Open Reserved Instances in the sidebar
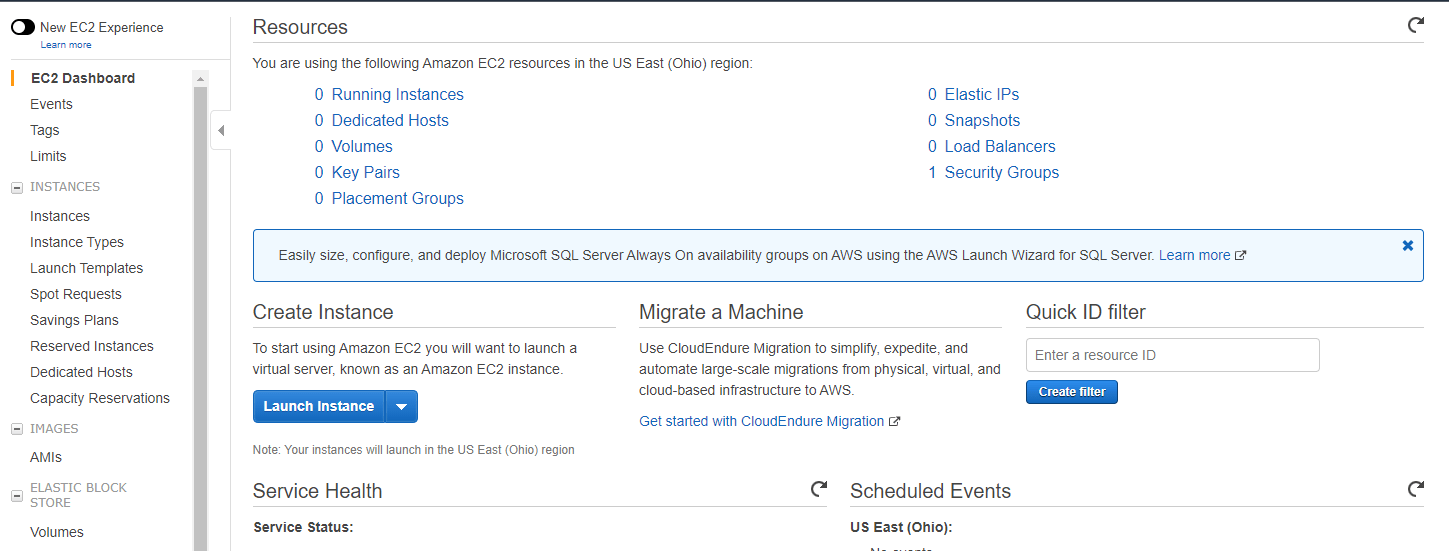Image resolution: width=1449 pixels, height=551 pixels. pos(92,346)
